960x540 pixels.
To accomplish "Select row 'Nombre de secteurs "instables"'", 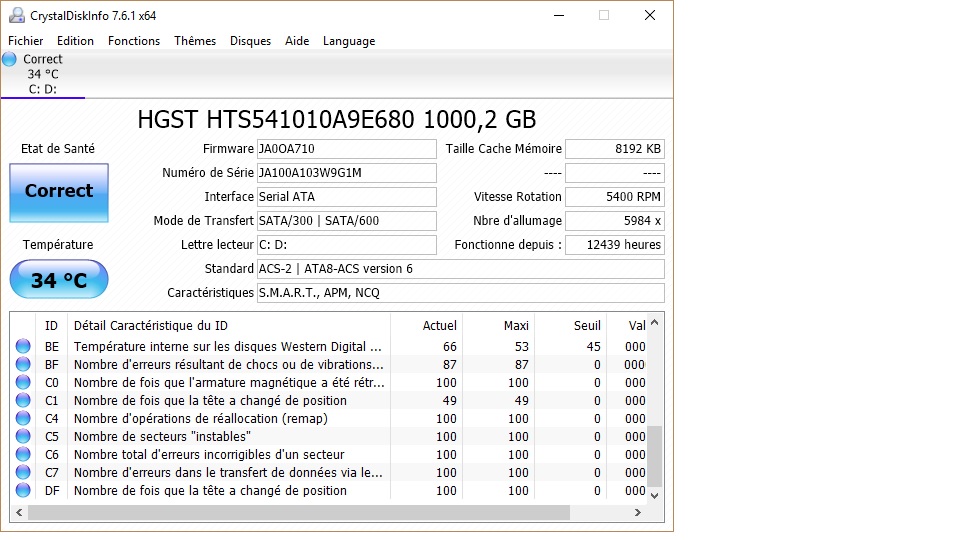I will click(x=329, y=437).
